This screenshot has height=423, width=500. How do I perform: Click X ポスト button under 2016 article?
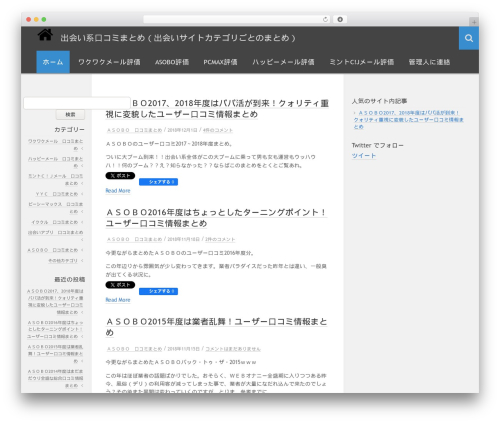(x=120, y=285)
